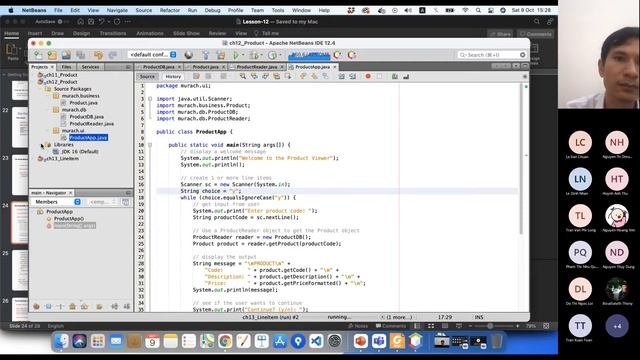Click the Redo toolbar icon in NetBeans
Screen dimensions: 640x360
click(x=113, y=55)
